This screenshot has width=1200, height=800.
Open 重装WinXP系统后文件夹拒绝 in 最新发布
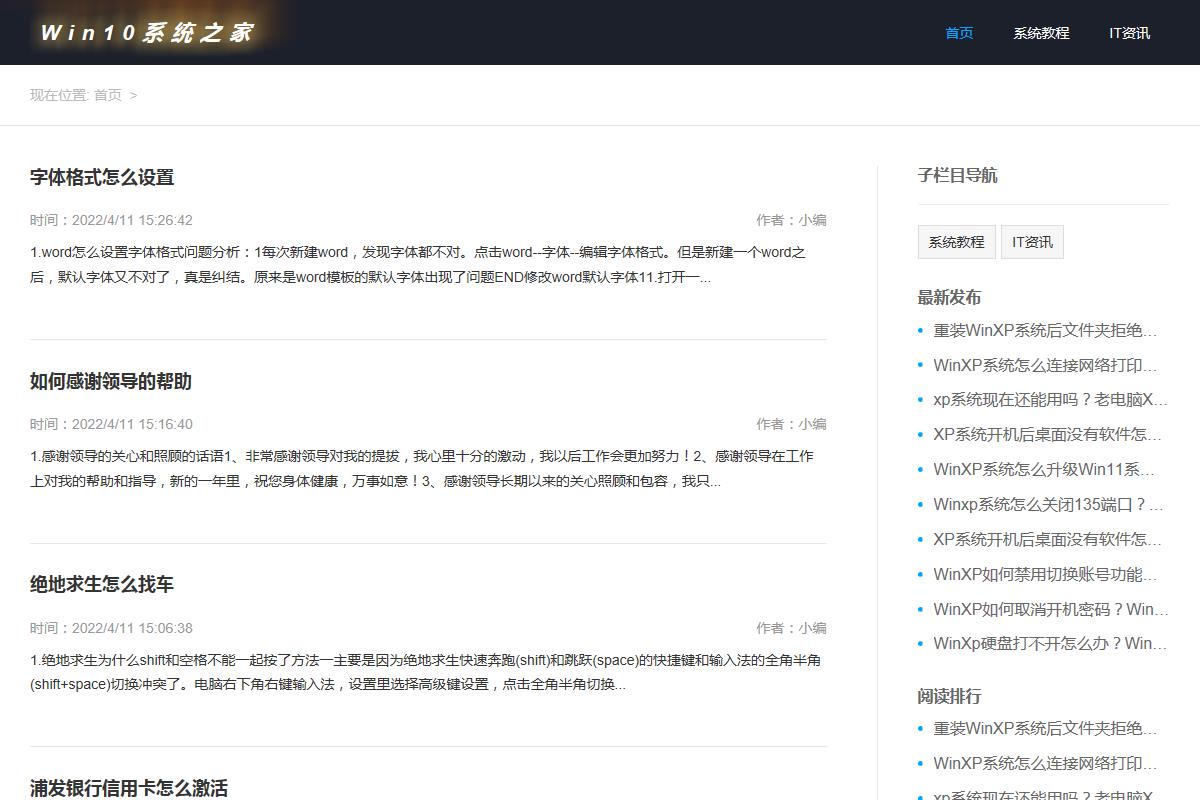tap(1045, 330)
